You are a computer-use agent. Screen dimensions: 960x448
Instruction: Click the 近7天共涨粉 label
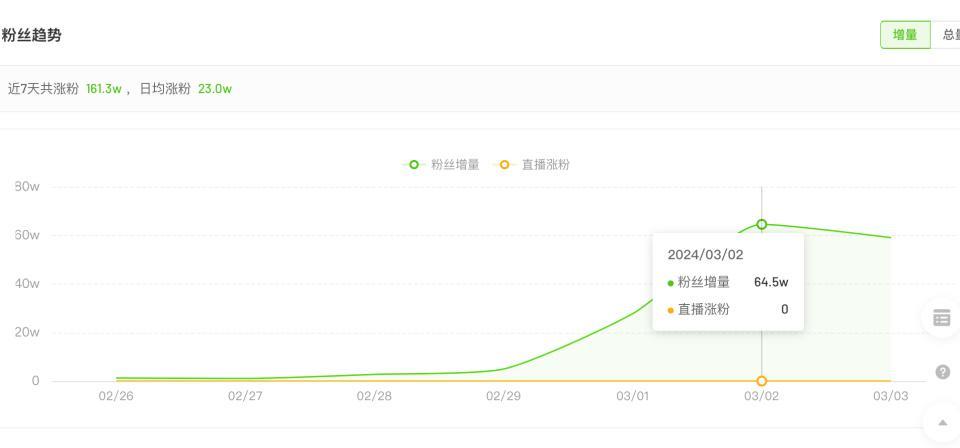(x=43, y=89)
